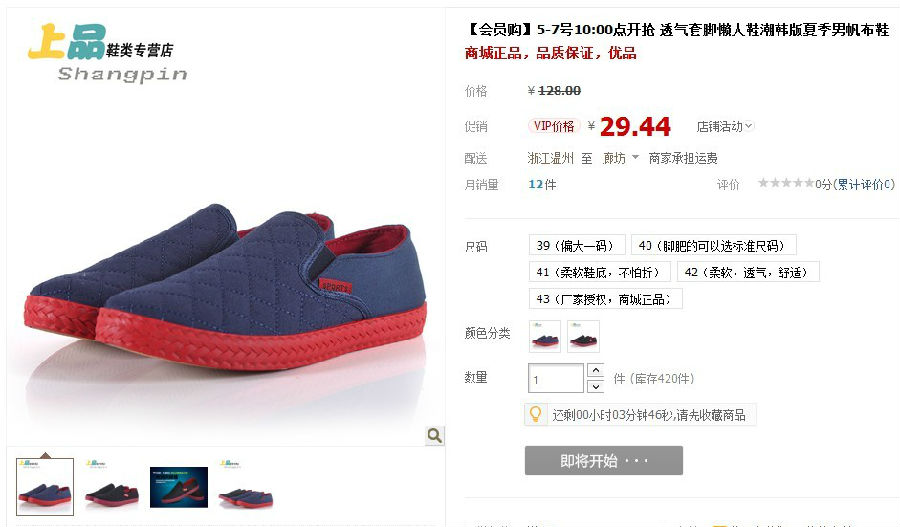Click the quantity input field
The image size is (900, 527).
[556, 378]
